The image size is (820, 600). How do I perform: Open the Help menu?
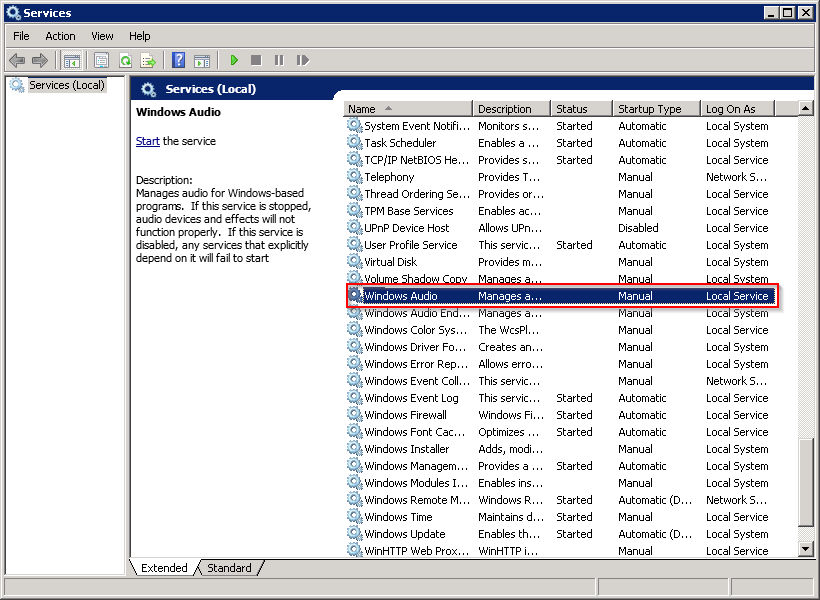140,36
